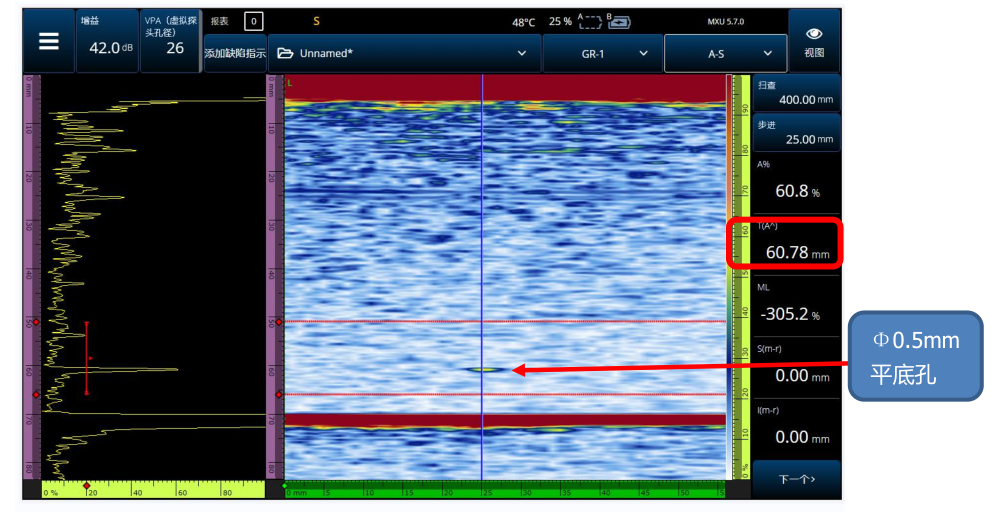
Task: Open the A-S layout dropdown
Action: point(726,54)
